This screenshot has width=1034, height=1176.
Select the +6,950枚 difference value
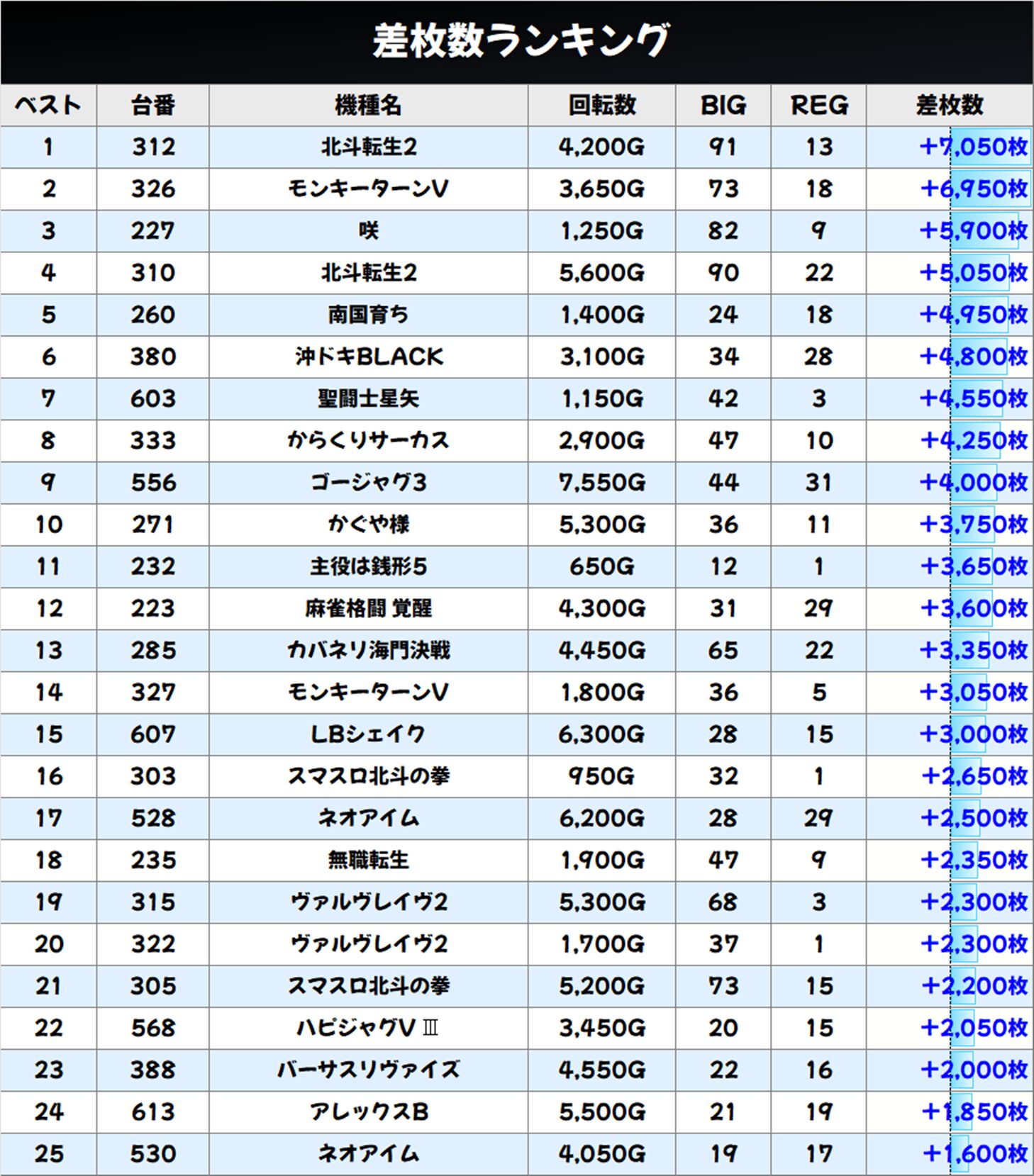(972, 189)
